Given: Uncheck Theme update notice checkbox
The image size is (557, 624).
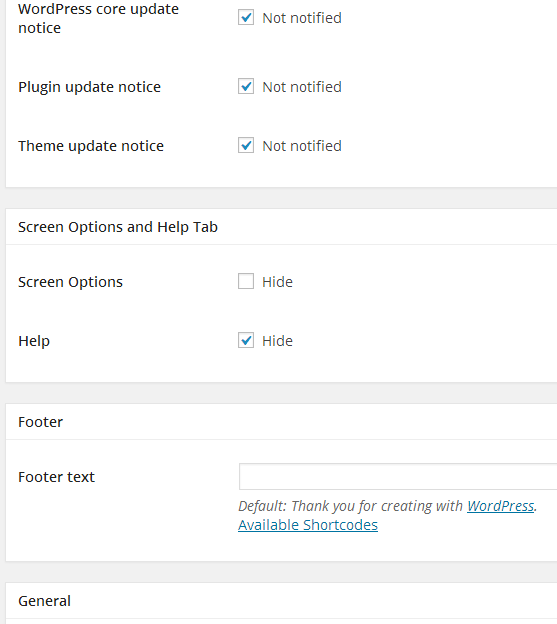Looking at the screenshot, I should (x=246, y=145).
